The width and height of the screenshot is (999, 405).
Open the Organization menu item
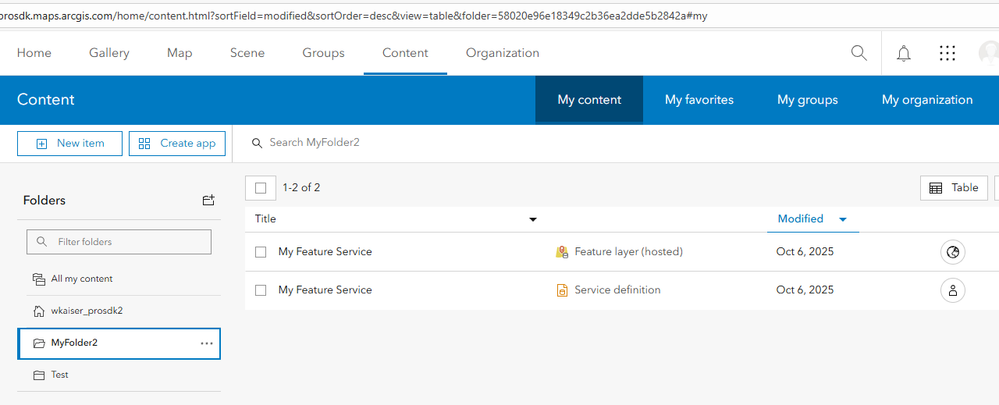click(502, 53)
